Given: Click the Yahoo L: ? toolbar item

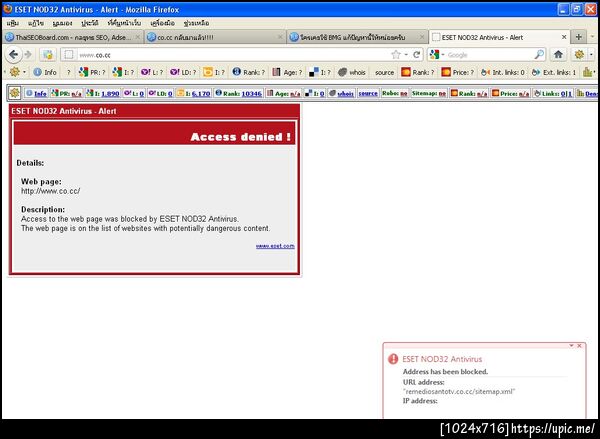Looking at the screenshot, I should coord(152,72).
